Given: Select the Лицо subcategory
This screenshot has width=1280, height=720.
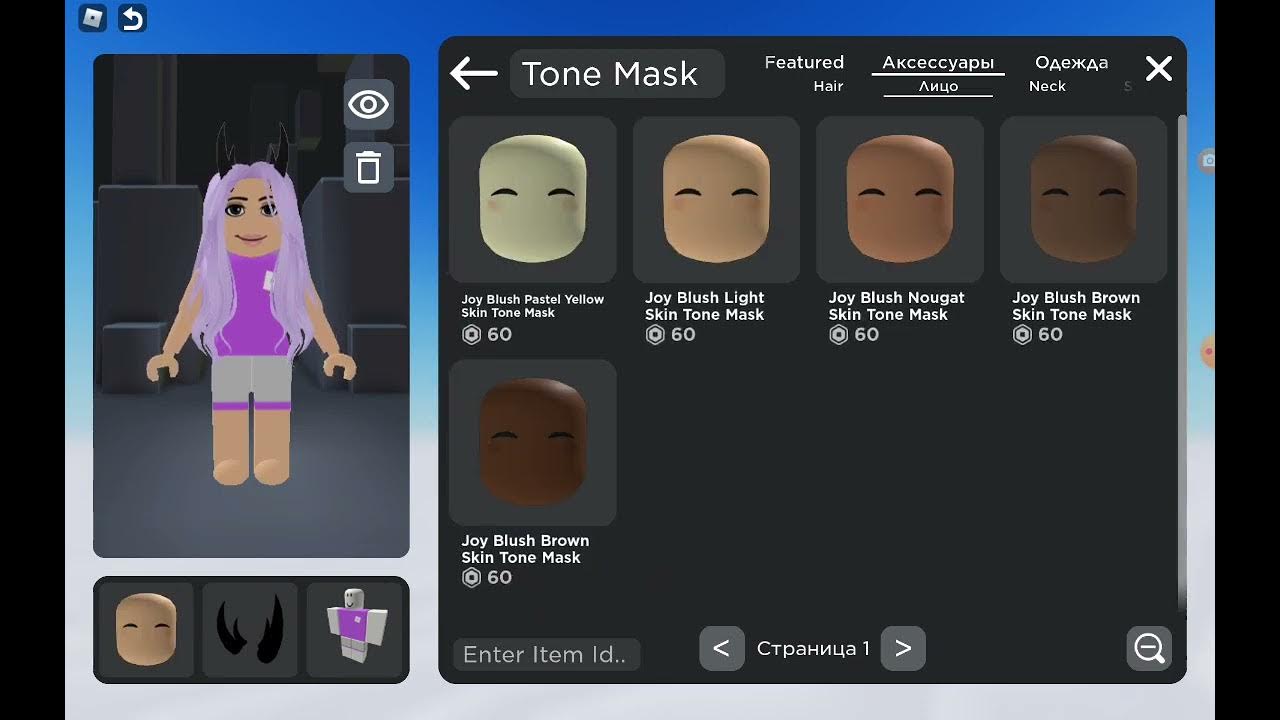Looking at the screenshot, I should (x=938, y=87).
